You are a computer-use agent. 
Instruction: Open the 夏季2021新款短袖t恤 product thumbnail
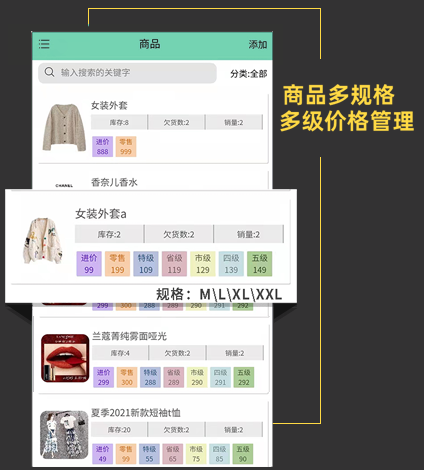click(64, 435)
